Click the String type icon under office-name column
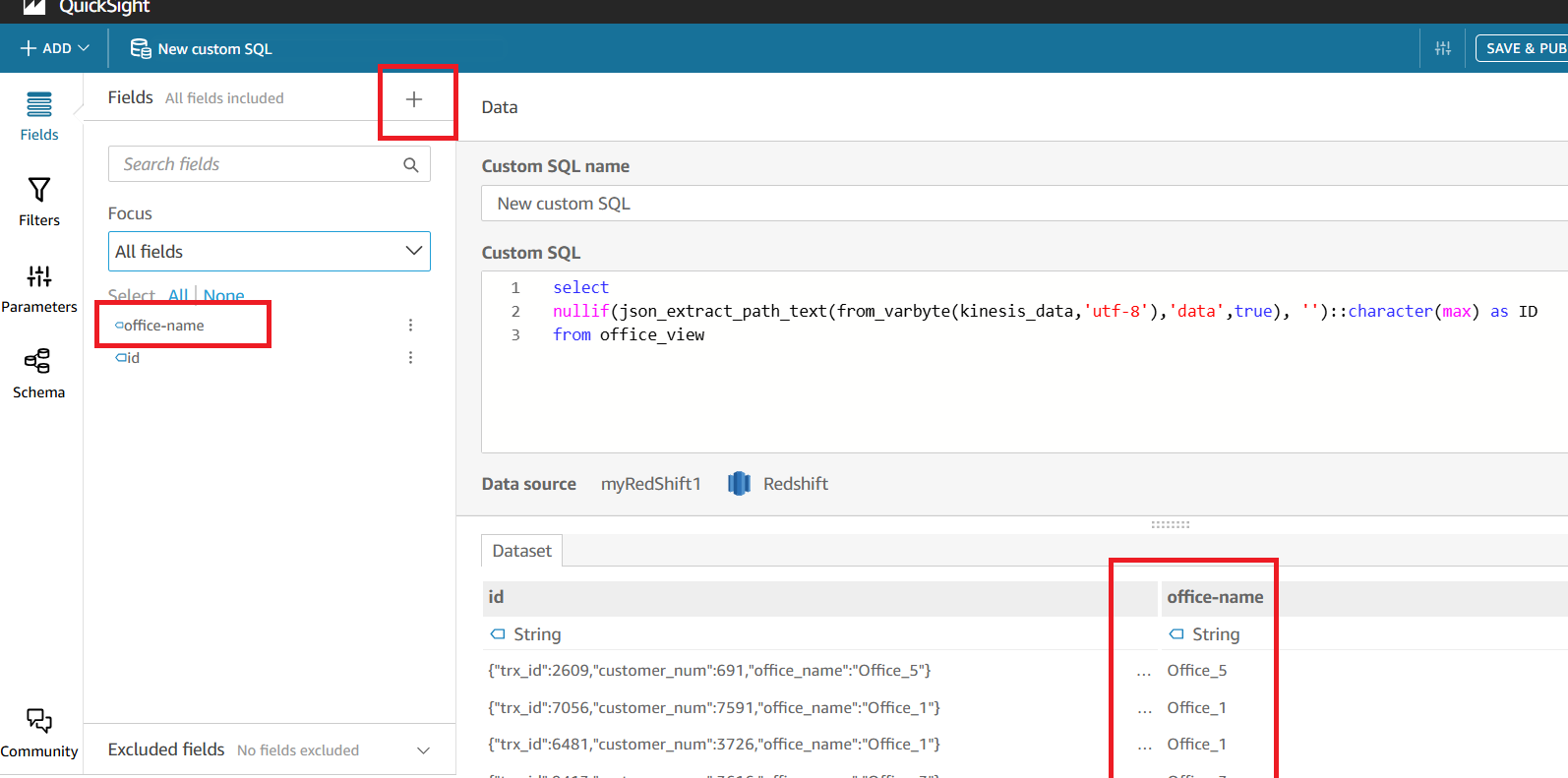The width and height of the screenshot is (1568, 778). point(1176,634)
